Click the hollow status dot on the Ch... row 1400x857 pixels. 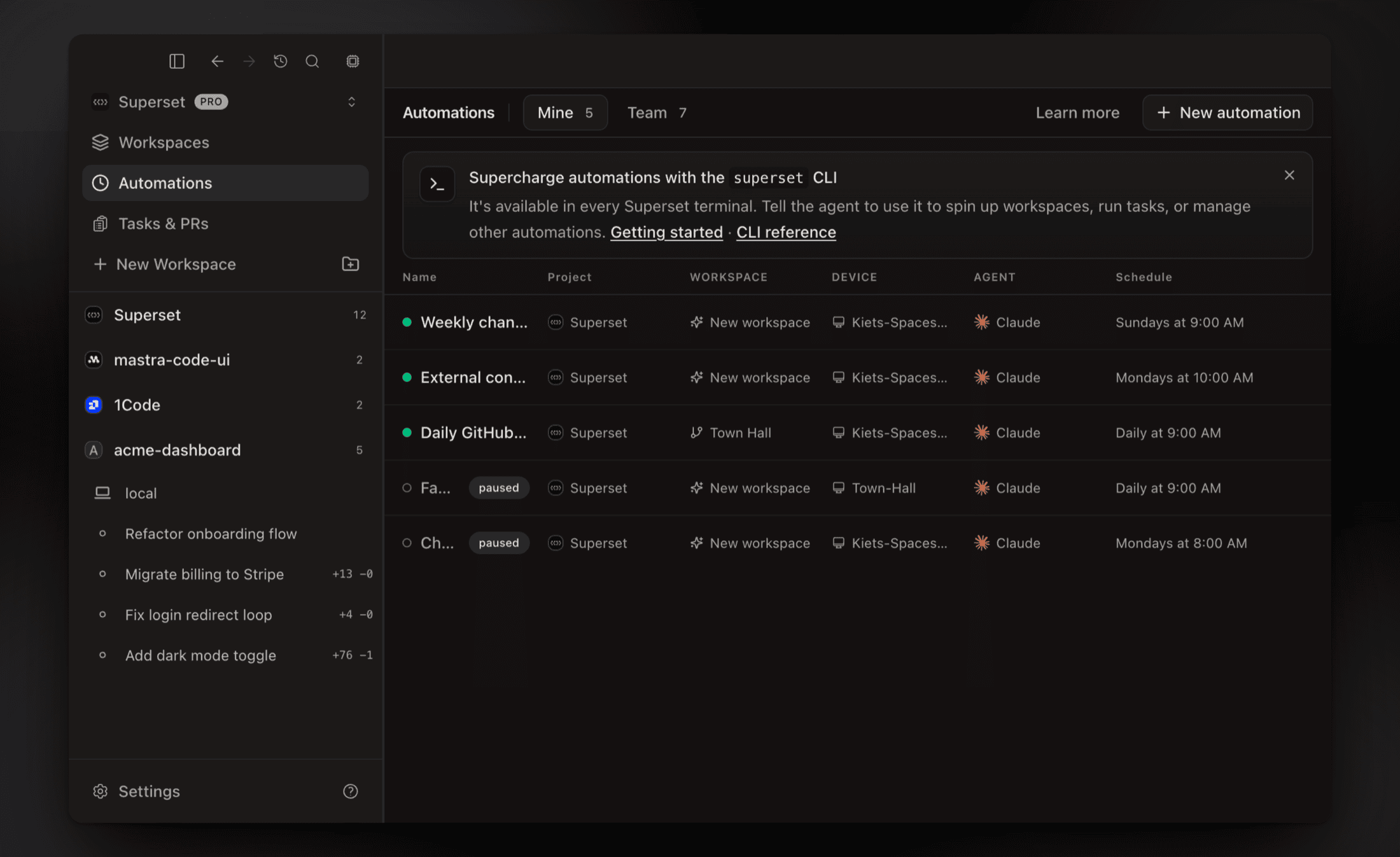407,543
